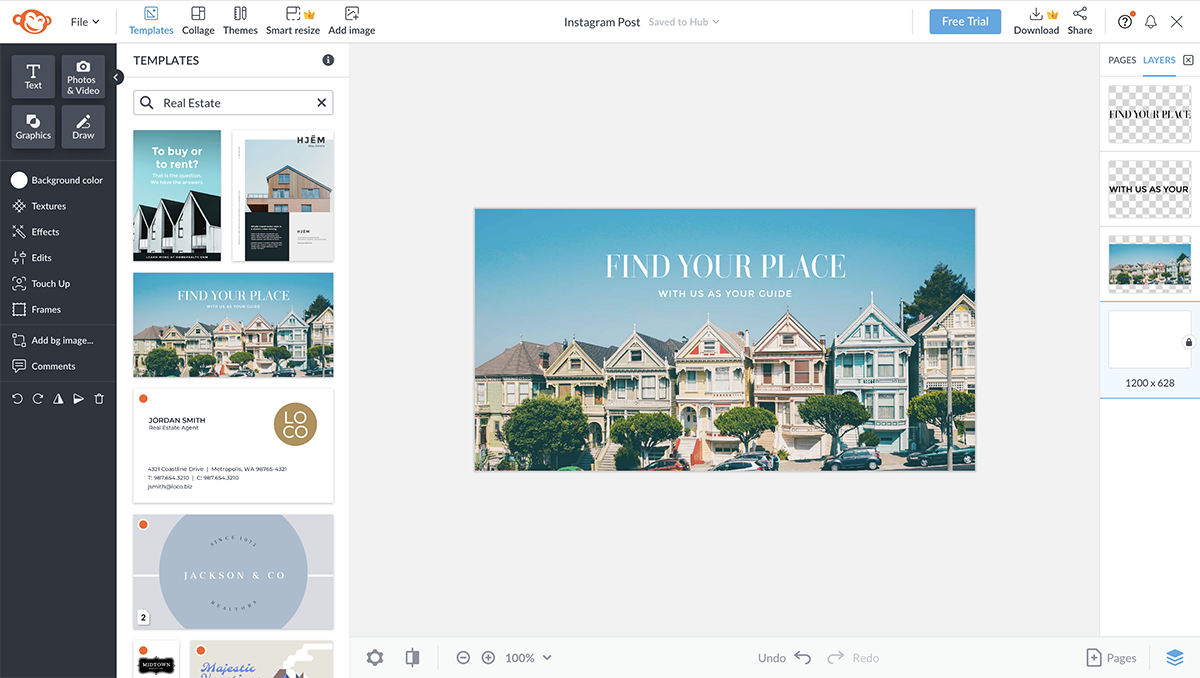Click the Undo button

(785, 658)
